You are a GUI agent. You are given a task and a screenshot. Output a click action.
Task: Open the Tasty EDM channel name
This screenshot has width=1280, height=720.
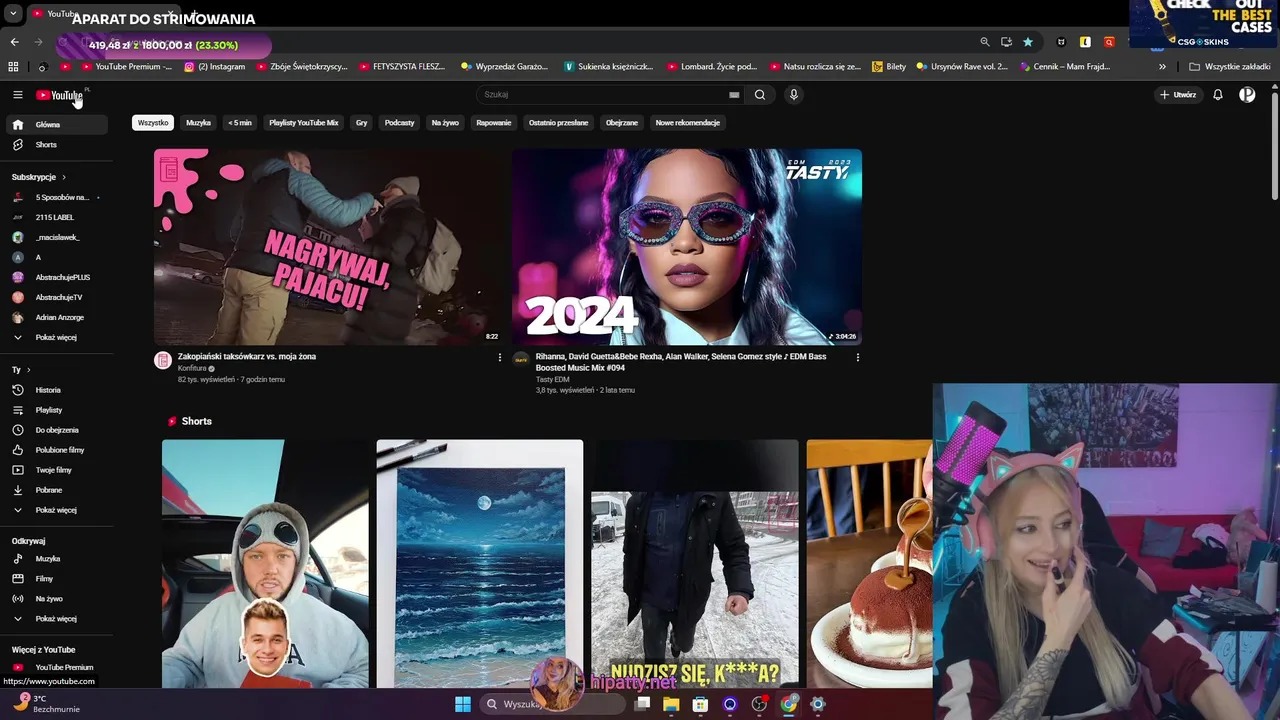552,380
